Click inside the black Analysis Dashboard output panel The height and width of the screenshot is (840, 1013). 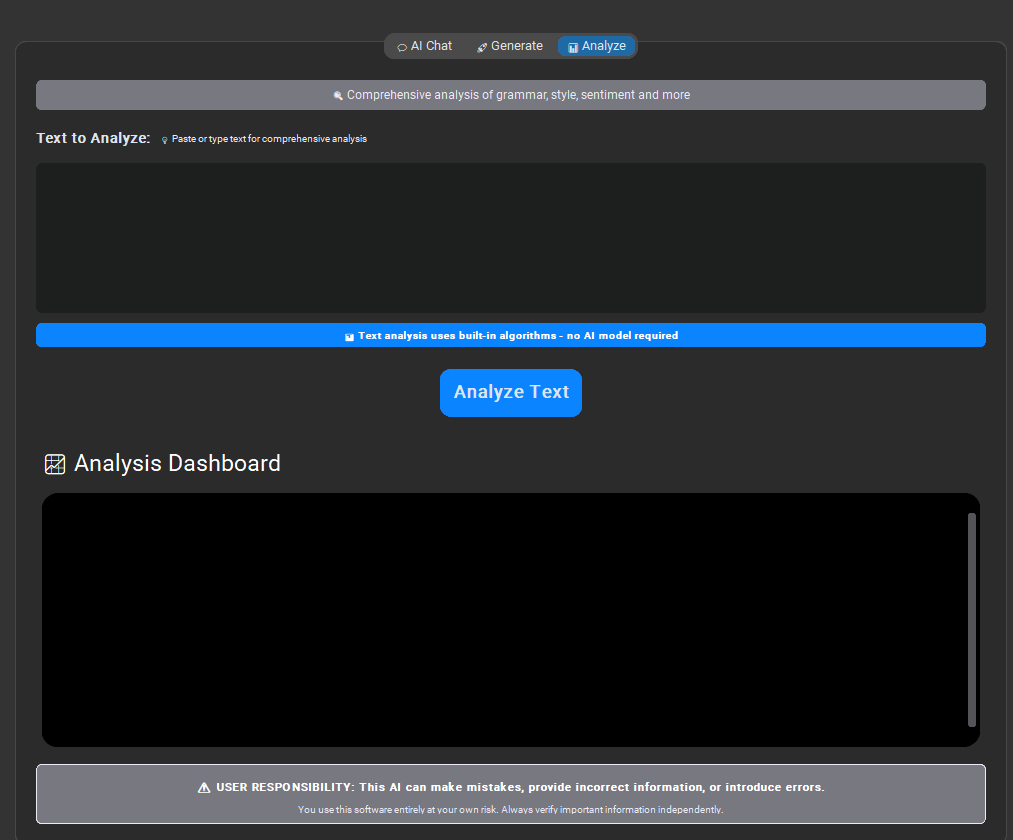click(500, 619)
